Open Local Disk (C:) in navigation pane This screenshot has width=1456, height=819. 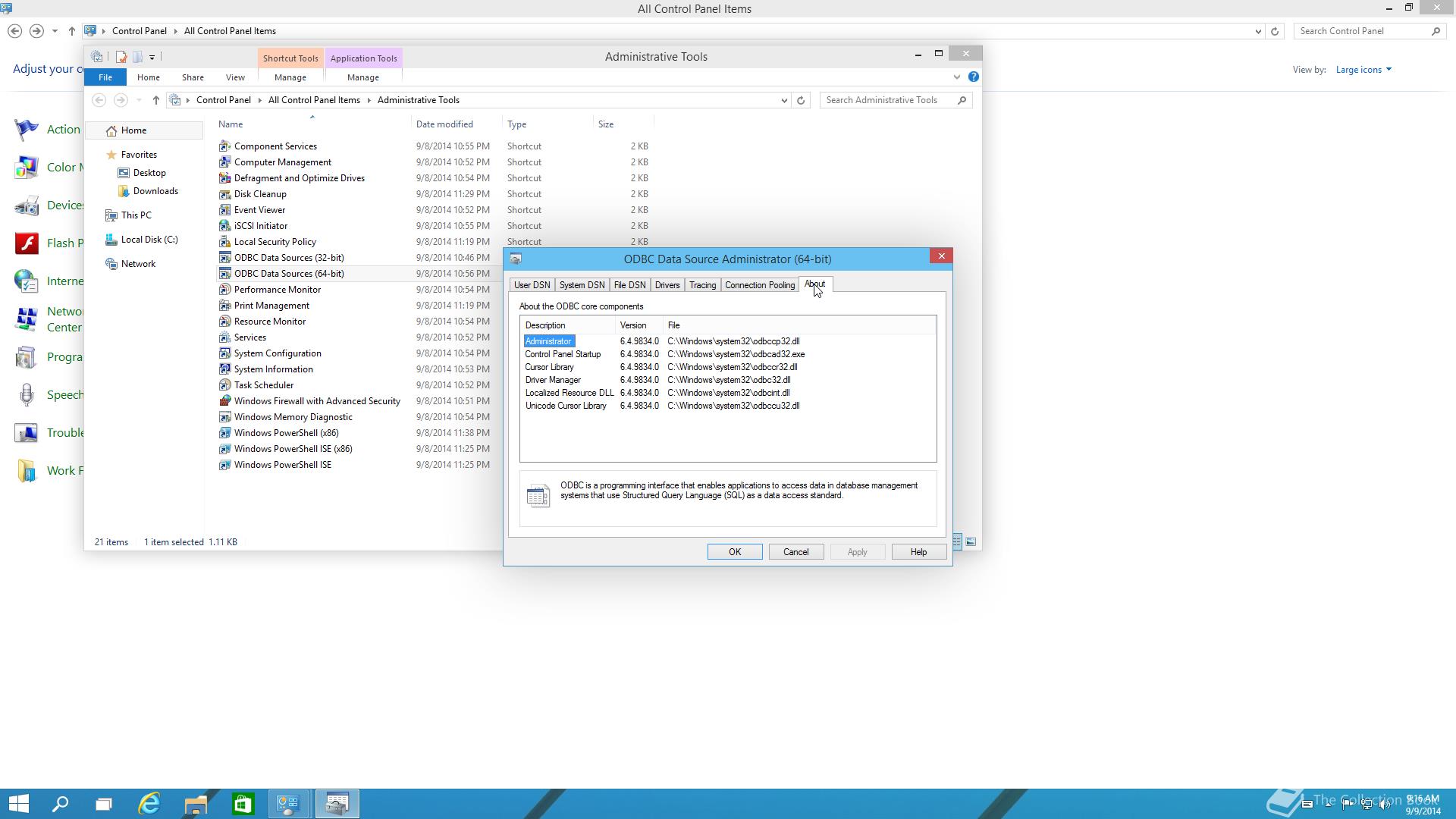click(149, 240)
